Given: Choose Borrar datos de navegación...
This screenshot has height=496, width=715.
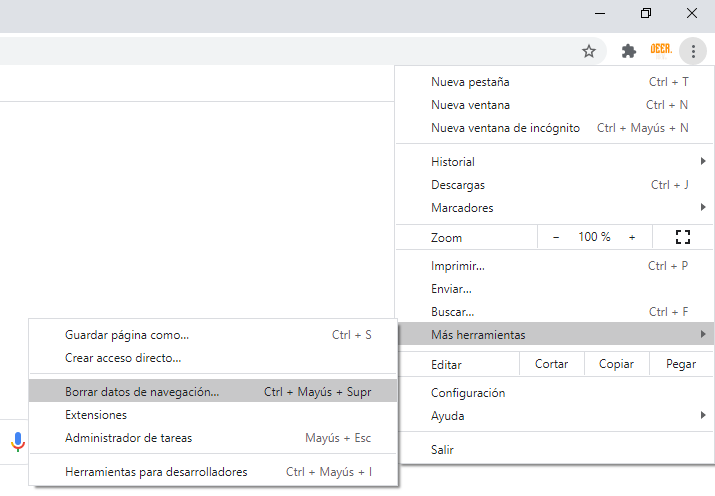Looking at the screenshot, I should (213, 392).
